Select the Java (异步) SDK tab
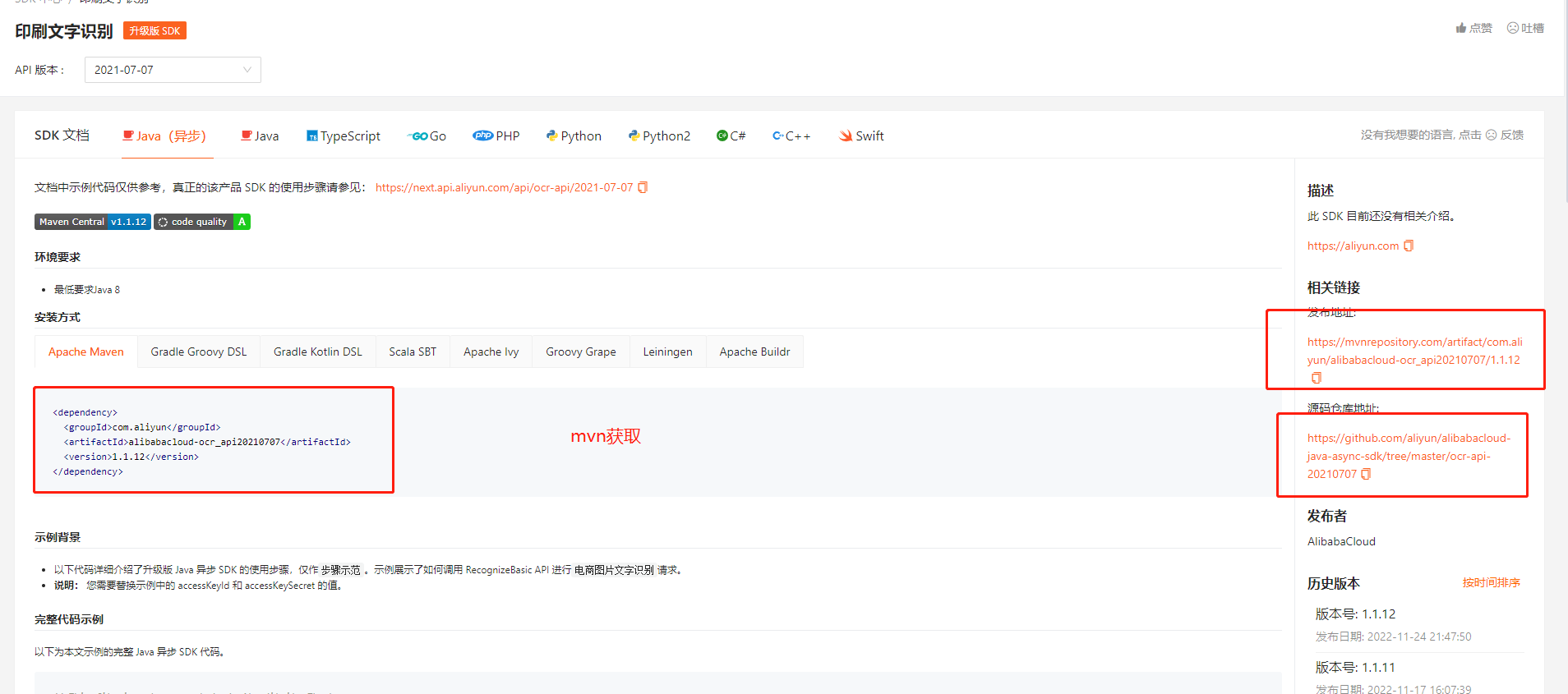Image resolution: width=1568 pixels, height=694 pixels. pyautogui.click(x=164, y=136)
